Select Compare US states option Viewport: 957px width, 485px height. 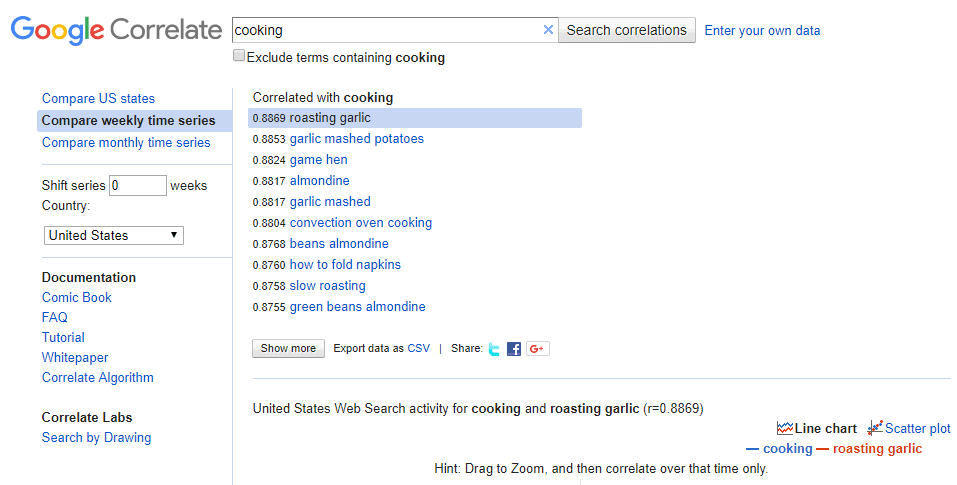(98, 99)
